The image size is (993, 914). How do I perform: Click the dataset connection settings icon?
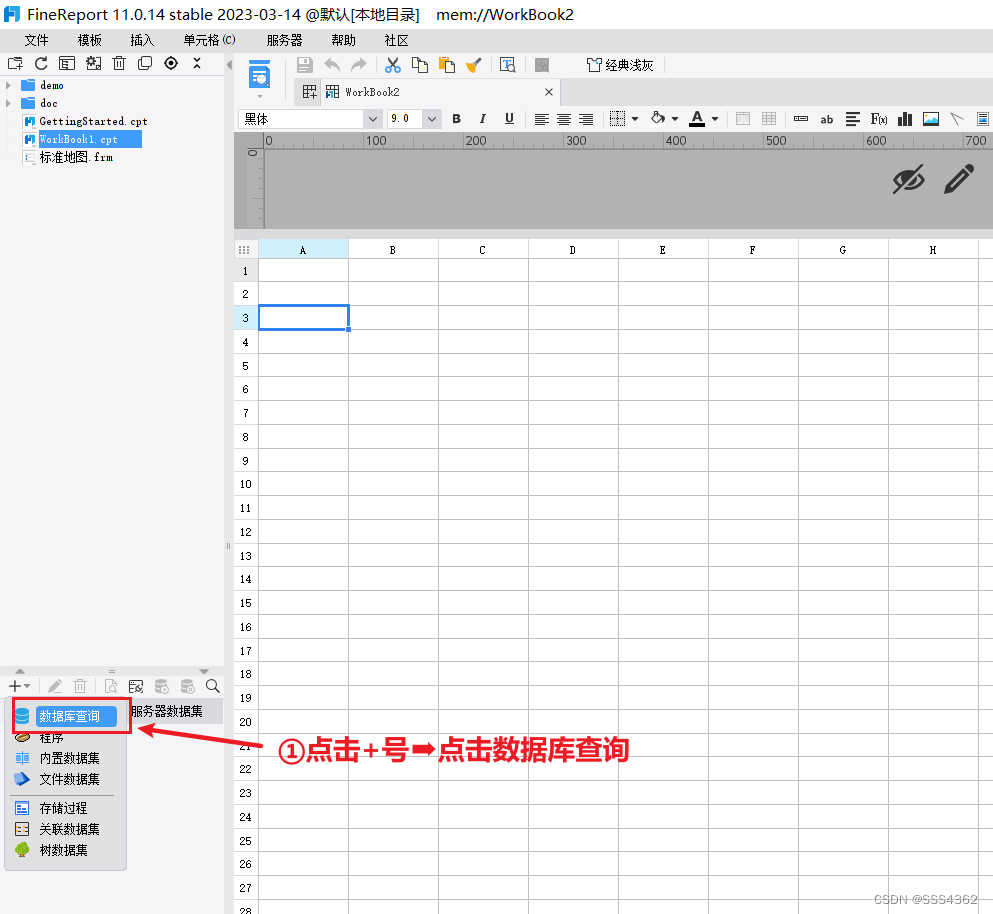136,687
